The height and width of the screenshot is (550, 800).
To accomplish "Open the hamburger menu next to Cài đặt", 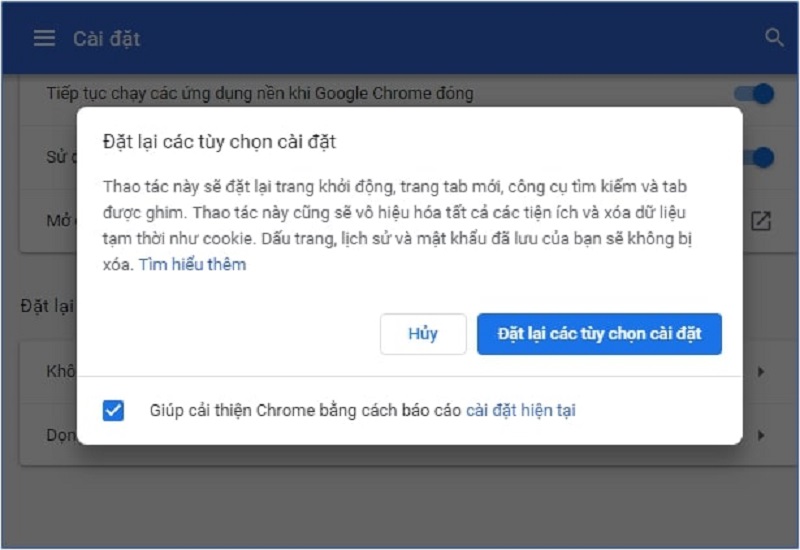I will point(44,38).
